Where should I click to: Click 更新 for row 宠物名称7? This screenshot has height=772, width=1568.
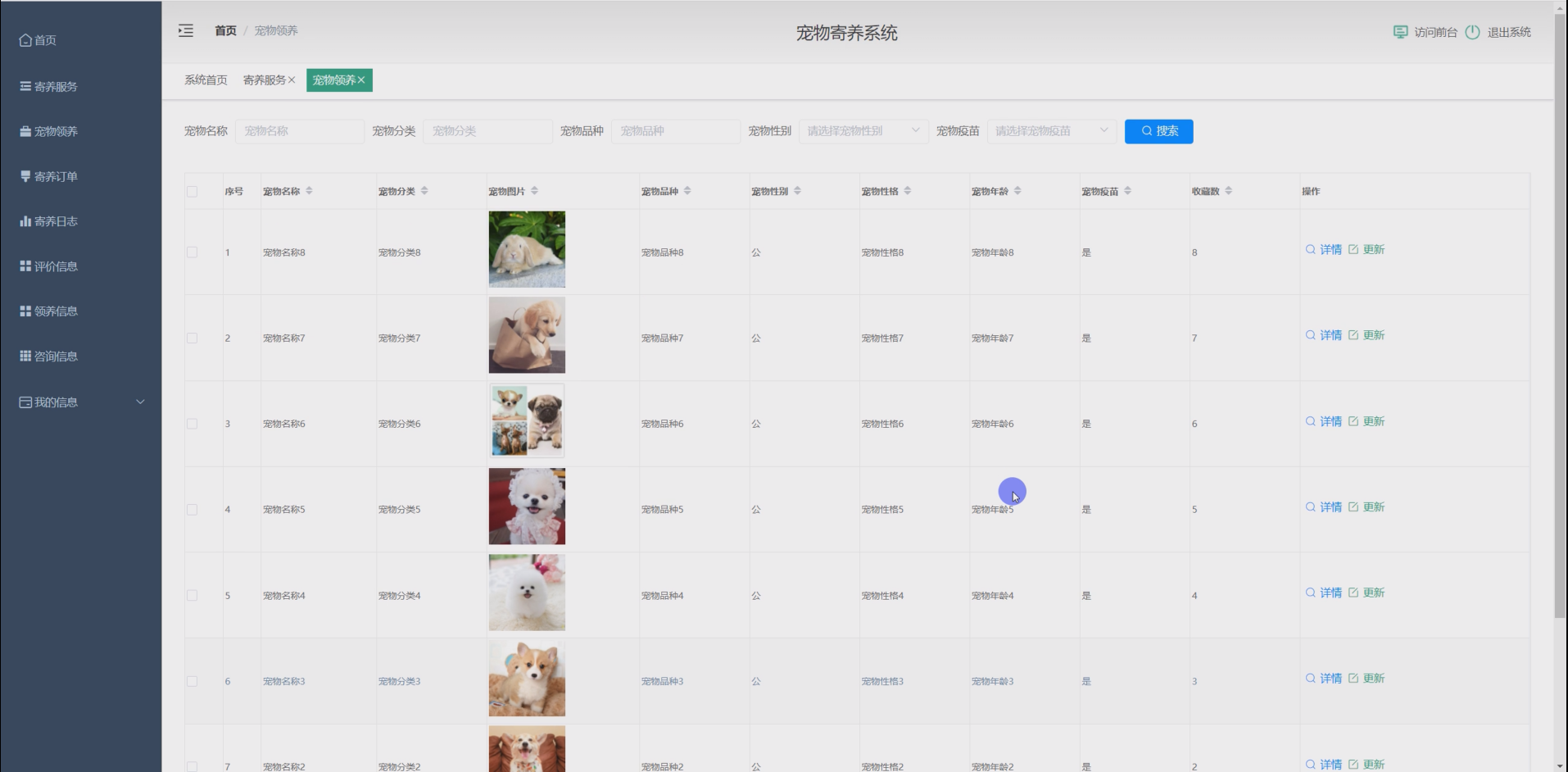pyautogui.click(x=1374, y=335)
